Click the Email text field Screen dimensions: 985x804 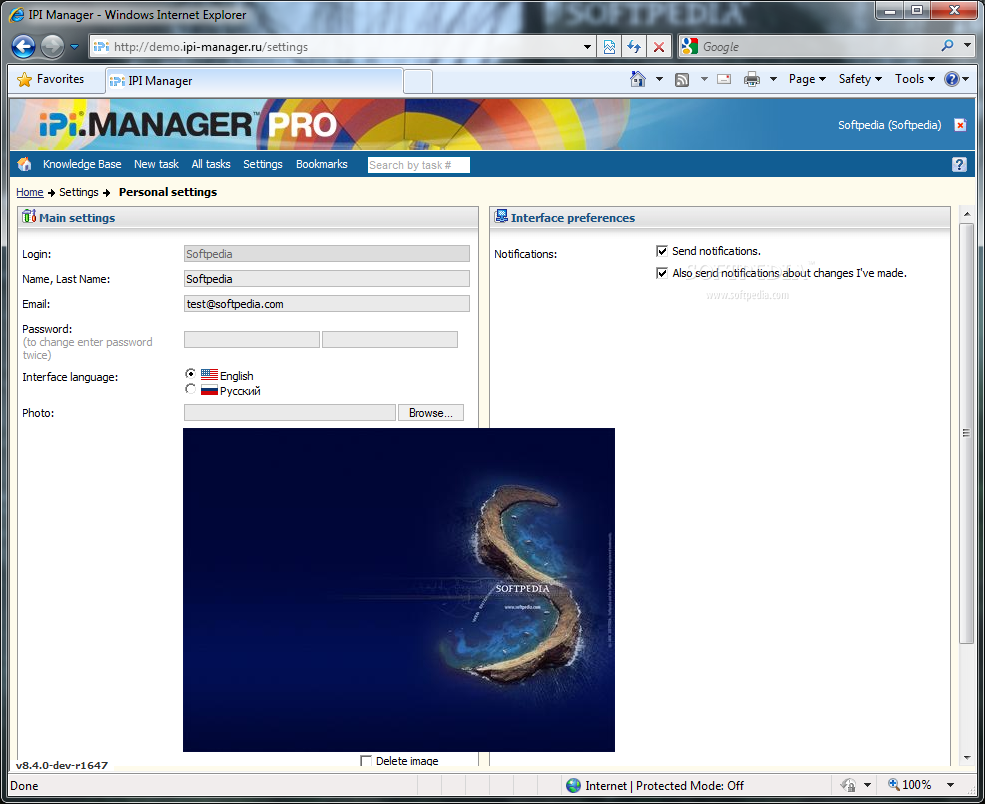point(327,304)
